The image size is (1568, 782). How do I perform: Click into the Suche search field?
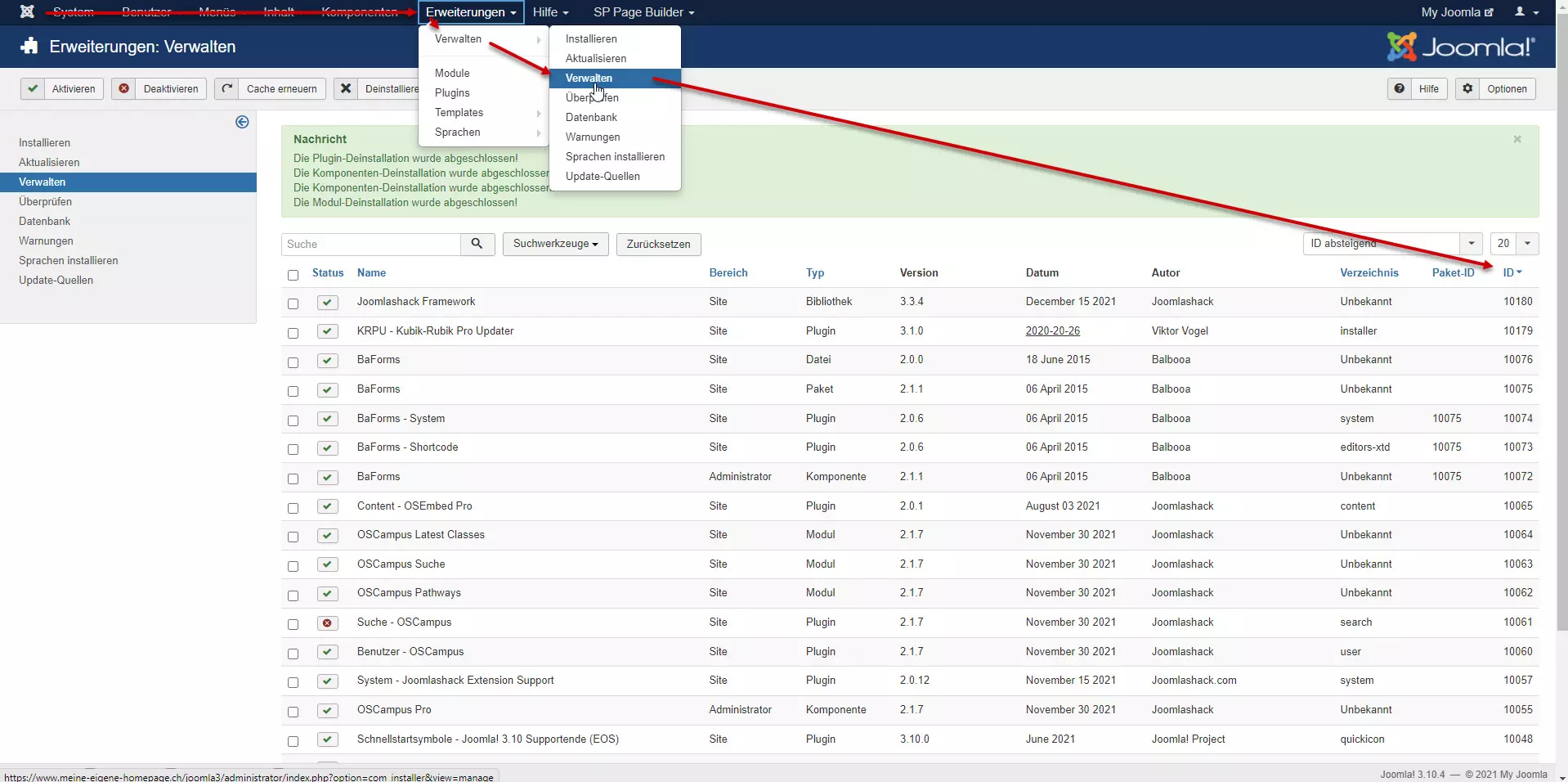(371, 244)
